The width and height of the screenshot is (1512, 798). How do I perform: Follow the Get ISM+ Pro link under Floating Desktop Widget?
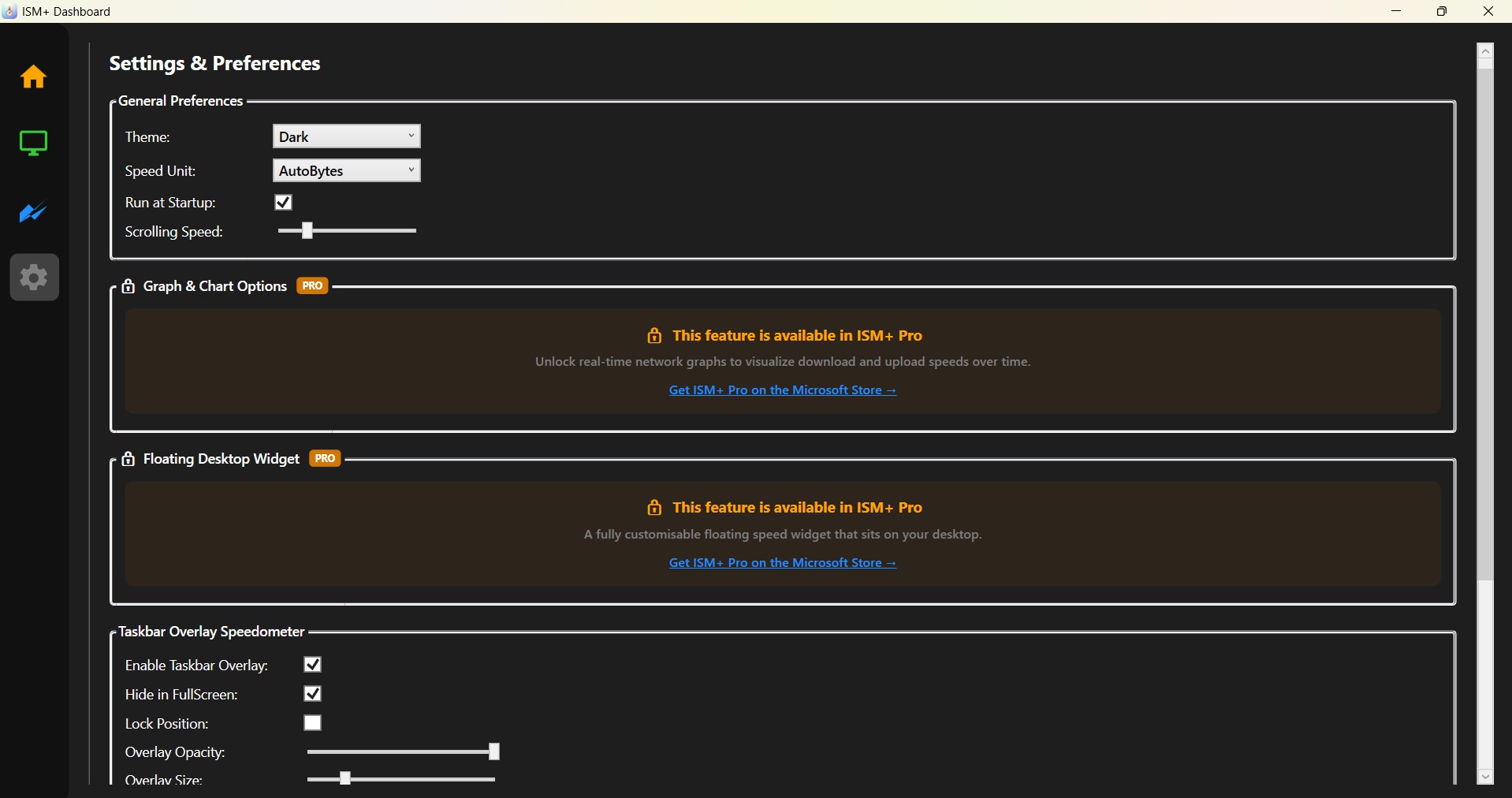783,563
